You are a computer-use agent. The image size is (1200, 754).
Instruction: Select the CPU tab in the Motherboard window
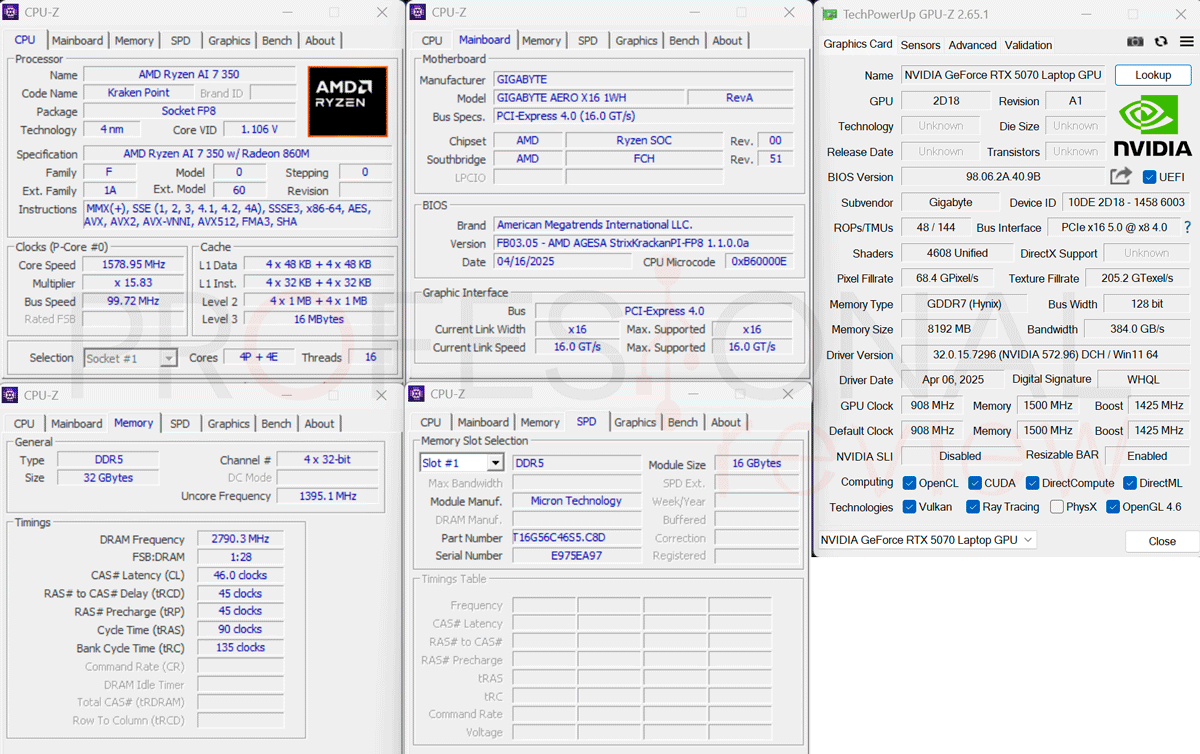click(432, 41)
